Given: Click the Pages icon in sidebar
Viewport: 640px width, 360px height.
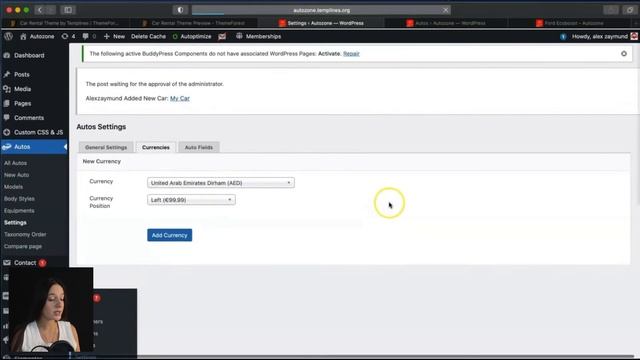Looking at the screenshot, I should (7, 104).
